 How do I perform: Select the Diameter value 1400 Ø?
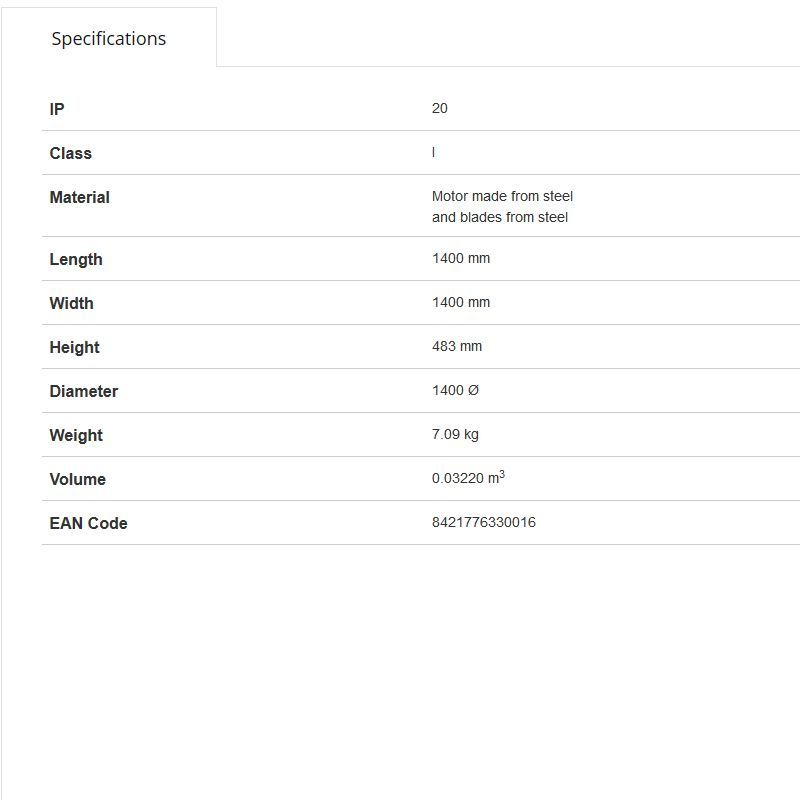tap(456, 390)
